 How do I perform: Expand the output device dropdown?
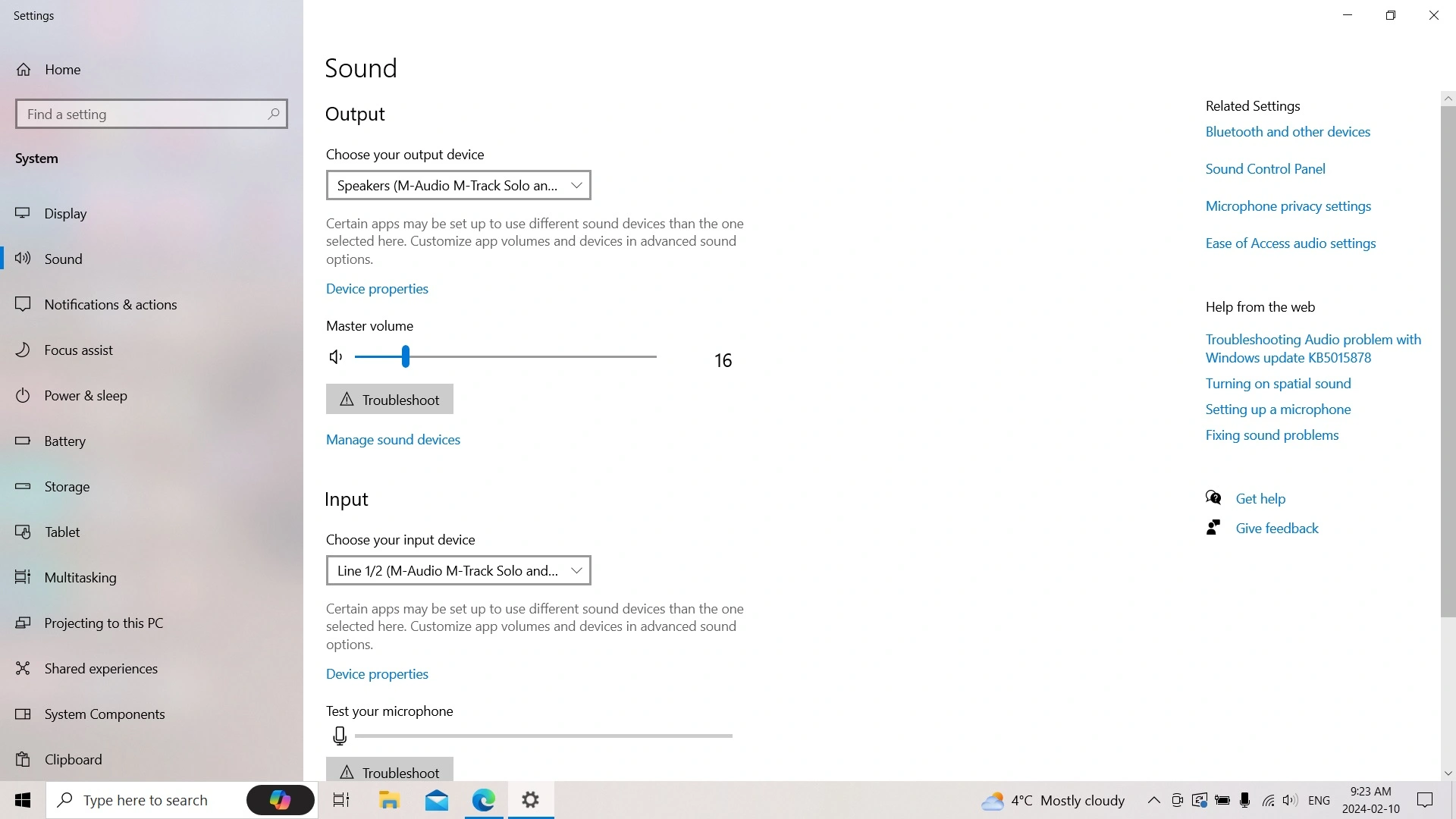click(458, 185)
